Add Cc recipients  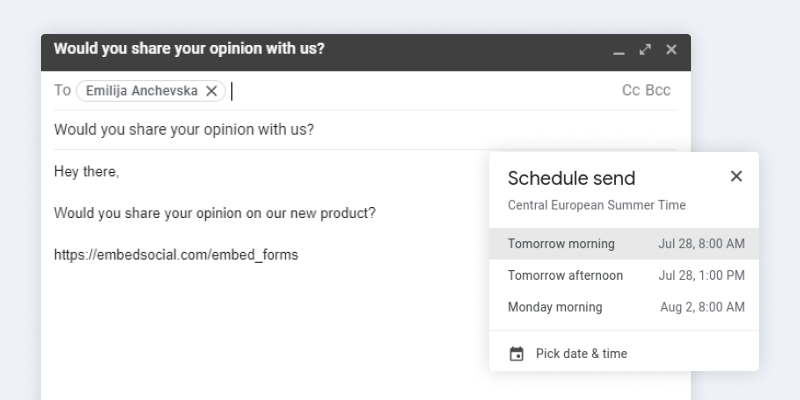pyautogui.click(x=630, y=91)
